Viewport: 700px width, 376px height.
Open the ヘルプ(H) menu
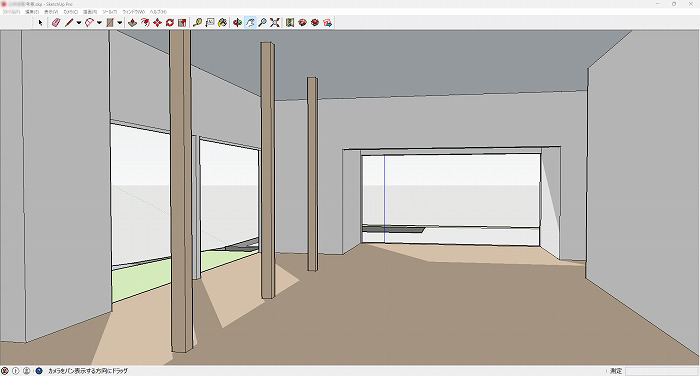click(x=158, y=12)
